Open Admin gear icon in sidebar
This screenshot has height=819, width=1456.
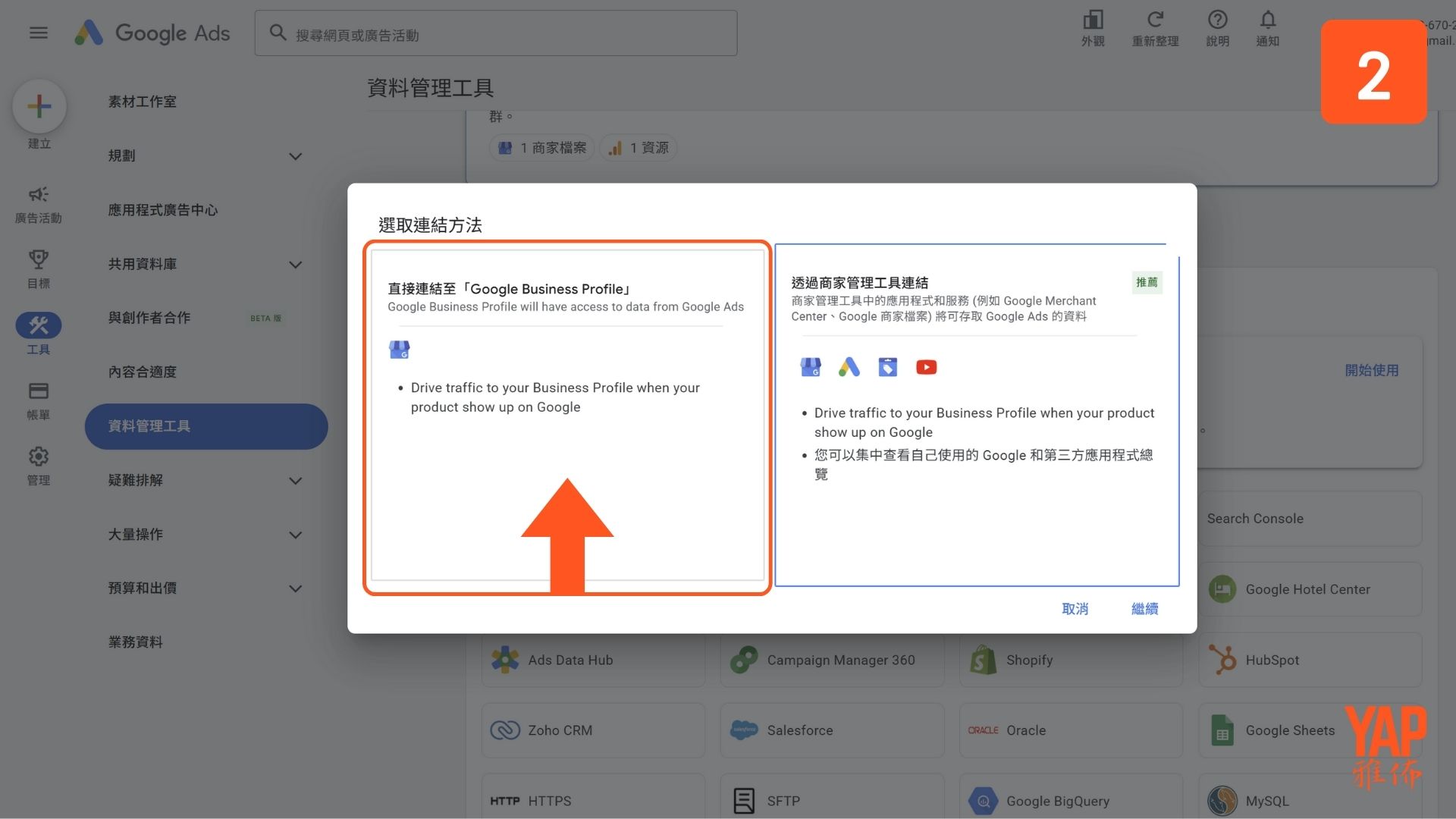point(38,457)
